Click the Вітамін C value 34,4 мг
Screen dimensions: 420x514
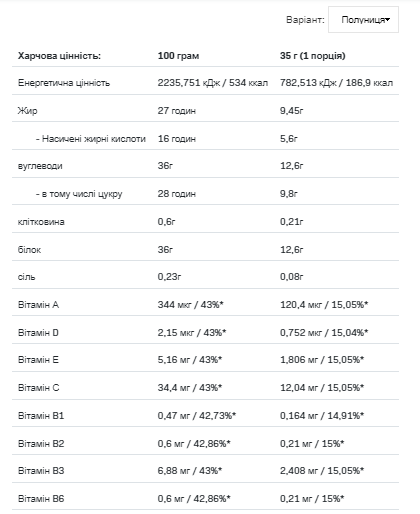174,388
